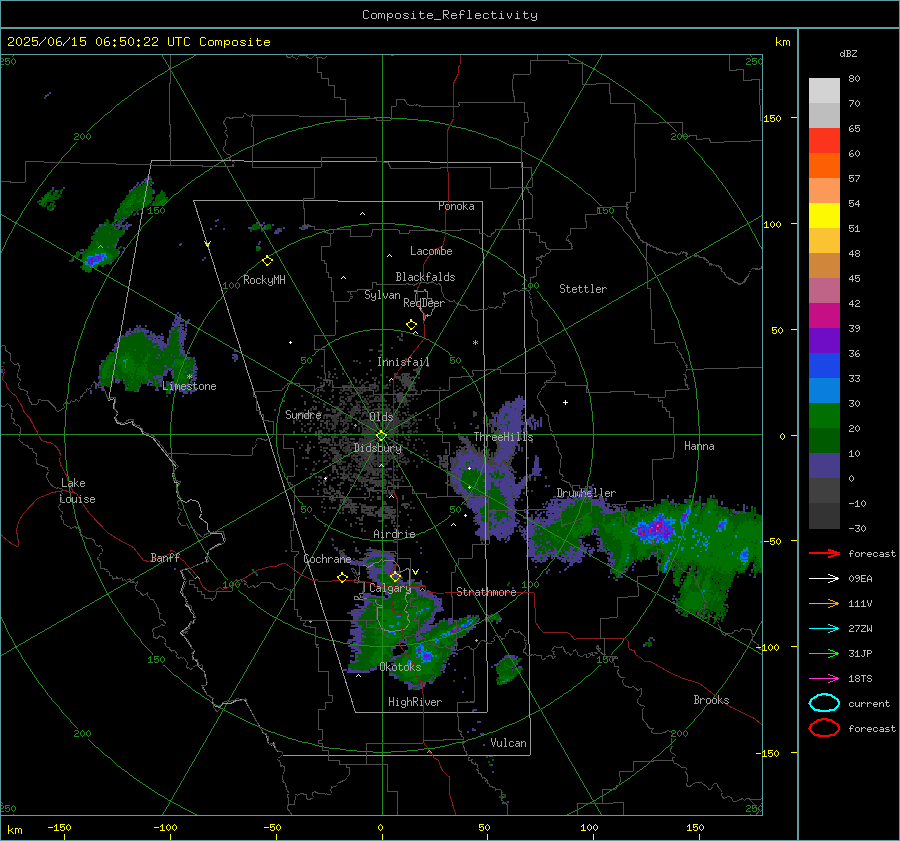The width and height of the screenshot is (900, 841).
Task: Click the green 31JP arrow in the legend
Action: pyautogui.click(x=824, y=653)
